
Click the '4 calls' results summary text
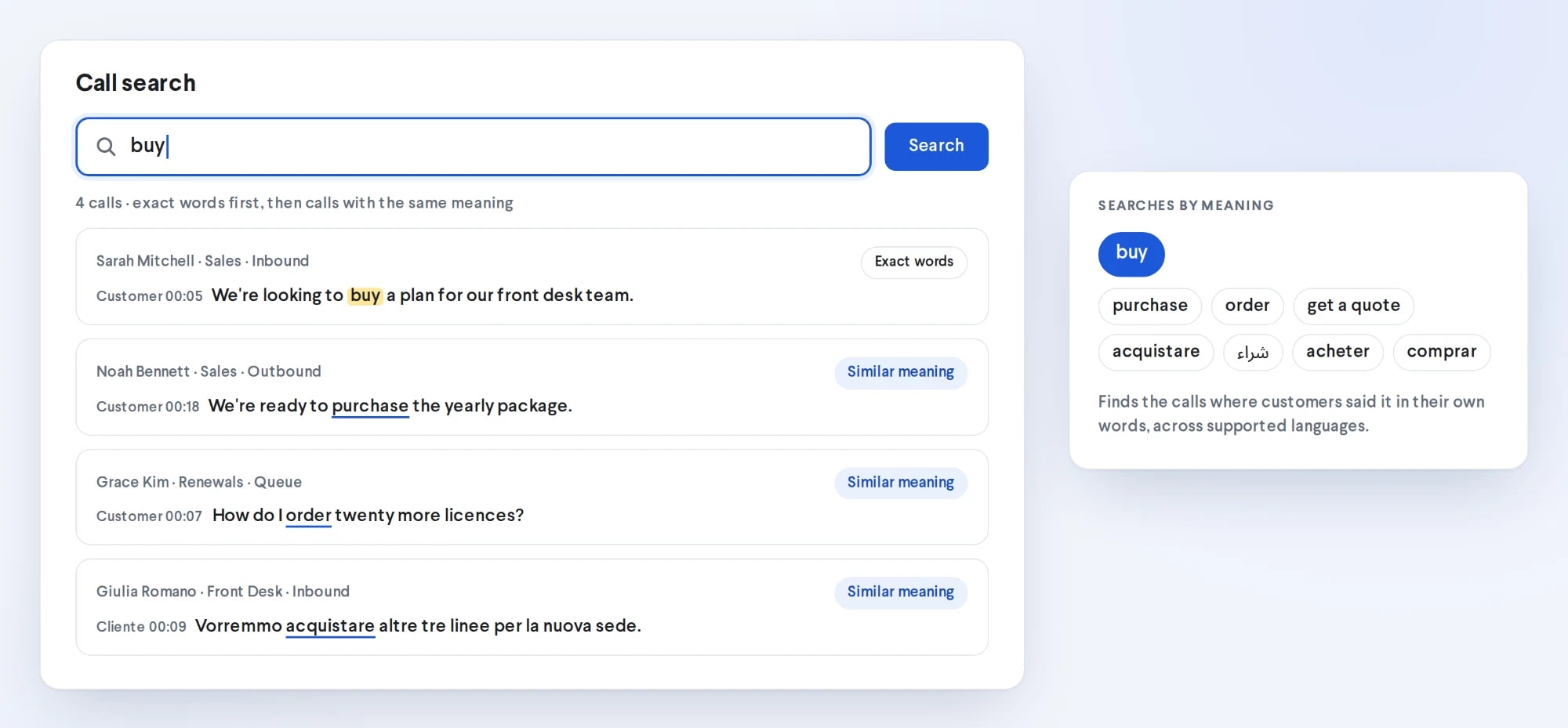294,203
